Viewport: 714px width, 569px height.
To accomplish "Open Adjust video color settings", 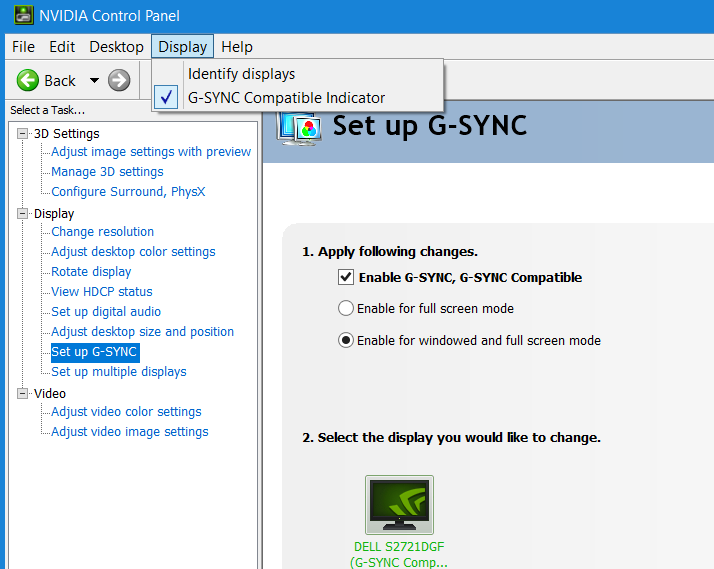I will 126,412.
